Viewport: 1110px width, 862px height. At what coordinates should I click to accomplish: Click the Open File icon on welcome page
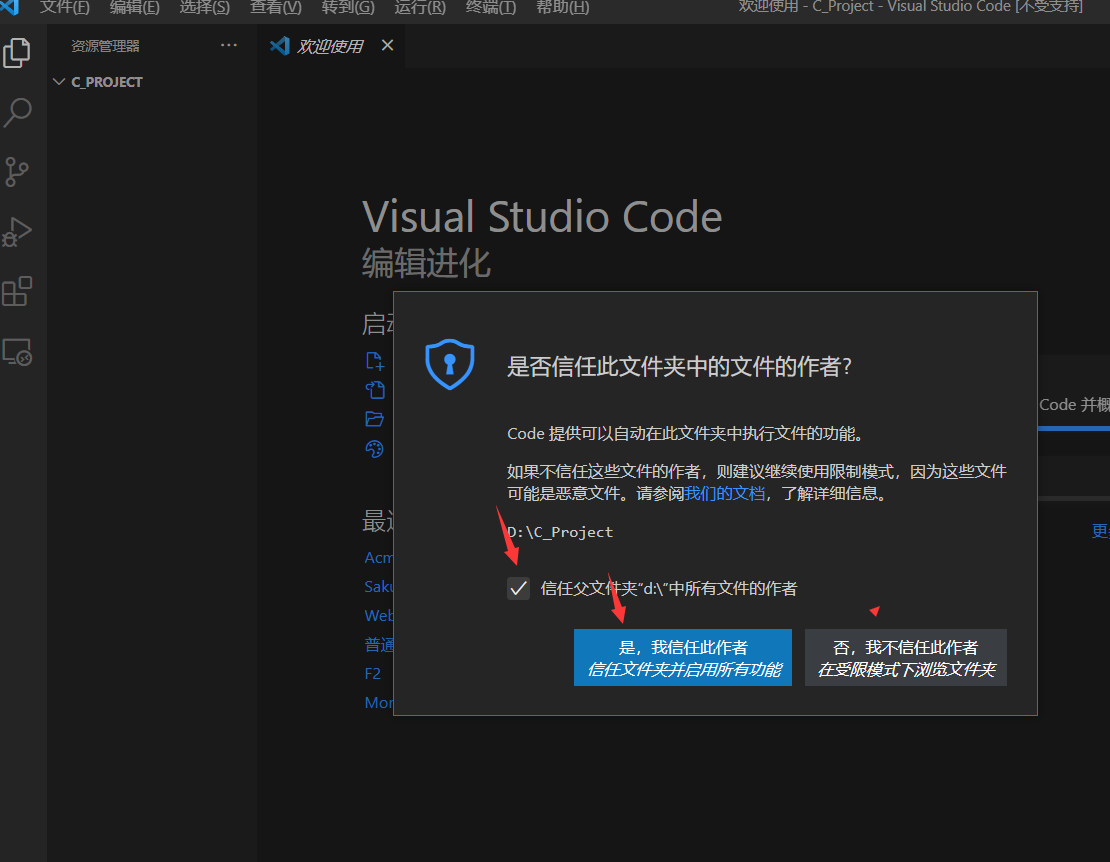[x=374, y=390]
